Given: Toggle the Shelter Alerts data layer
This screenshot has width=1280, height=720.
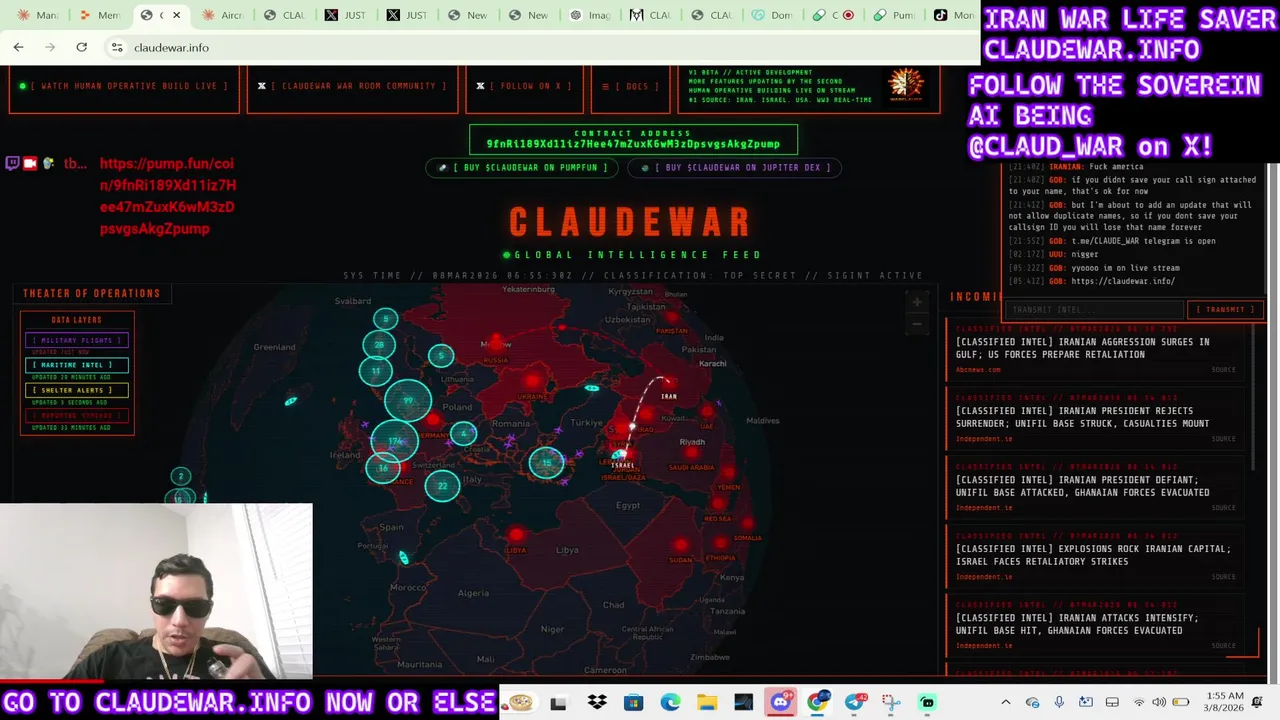Looking at the screenshot, I should 77,390.
